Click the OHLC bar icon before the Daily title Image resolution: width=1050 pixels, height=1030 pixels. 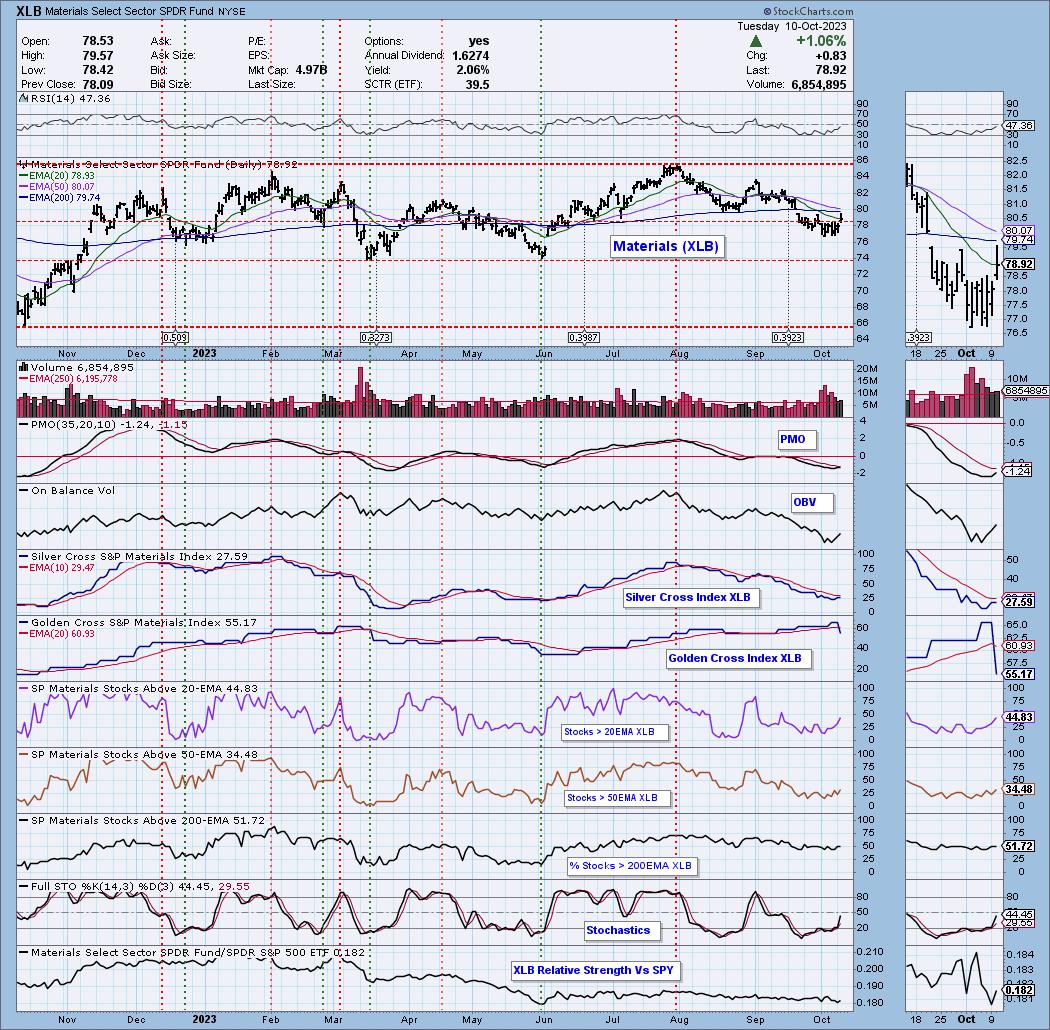[x=23, y=164]
